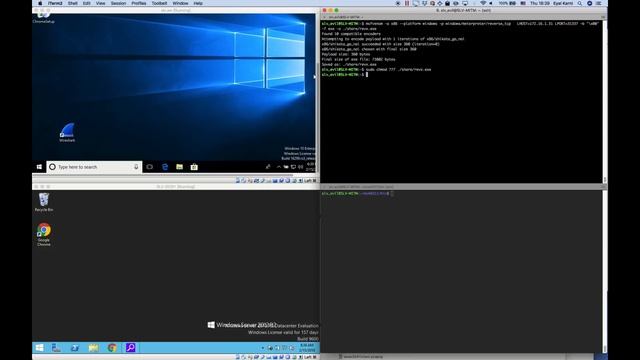Screen dimensions: 640x360
Task: Click the Wi-Fi status icon in menu bar
Action: pyautogui.click(x=483, y=3)
